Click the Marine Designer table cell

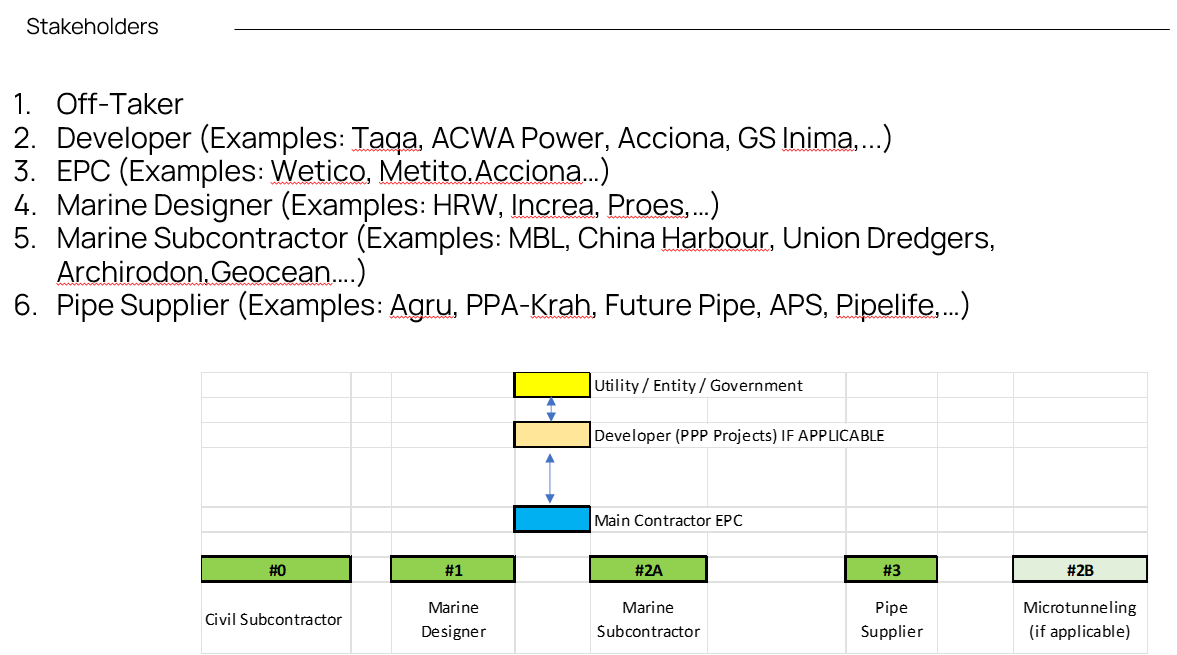pos(453,619)
